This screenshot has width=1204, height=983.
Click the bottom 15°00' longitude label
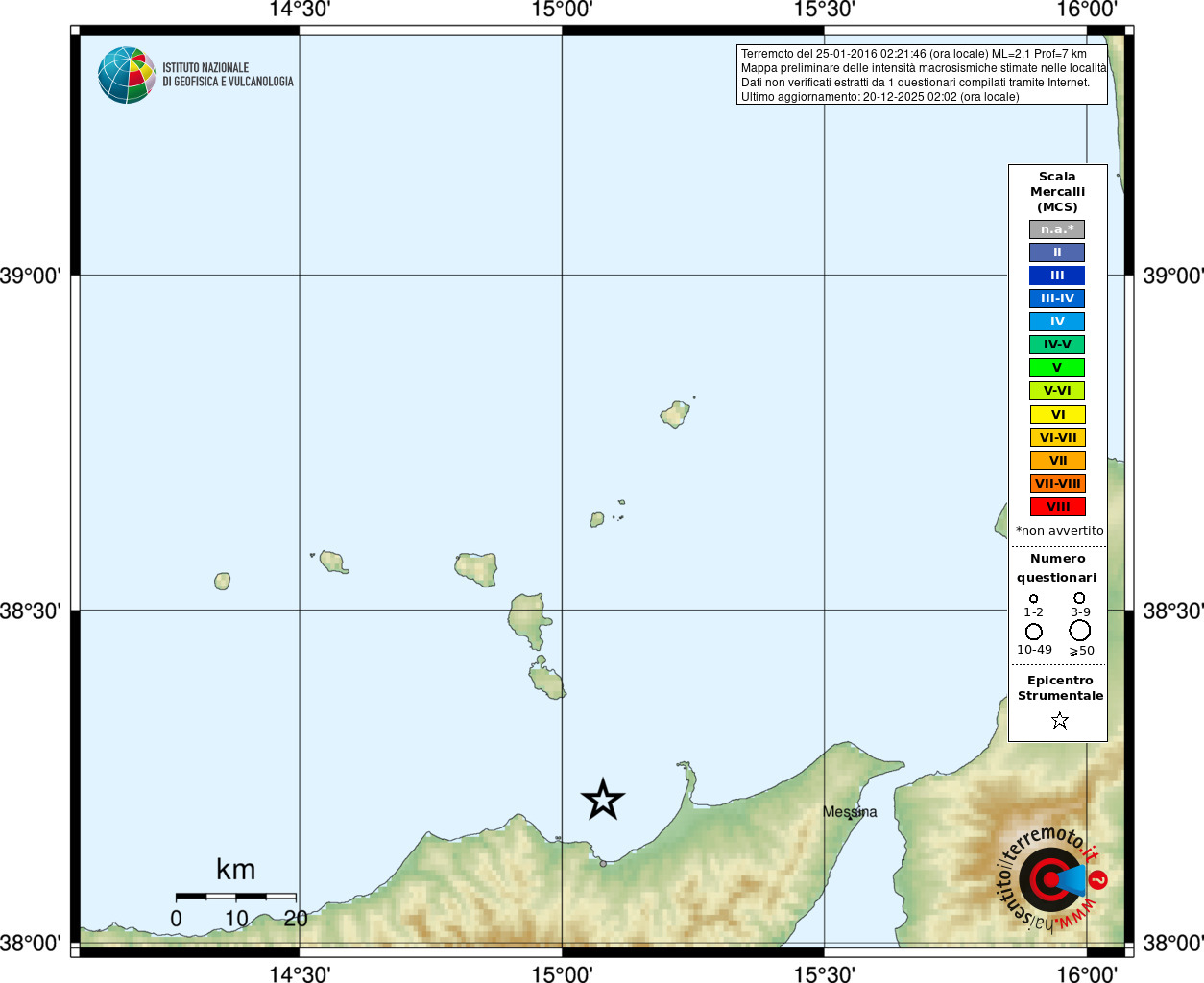pos(562,974)
